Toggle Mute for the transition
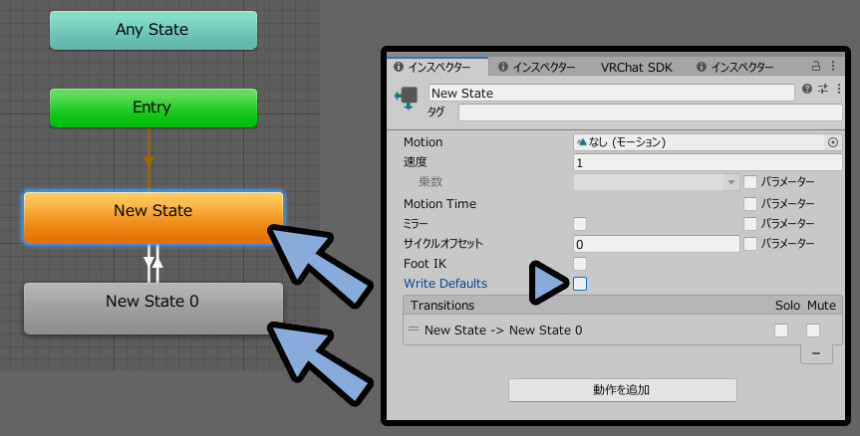This screenshot has height=436, width=860. (x=813, y=330)
